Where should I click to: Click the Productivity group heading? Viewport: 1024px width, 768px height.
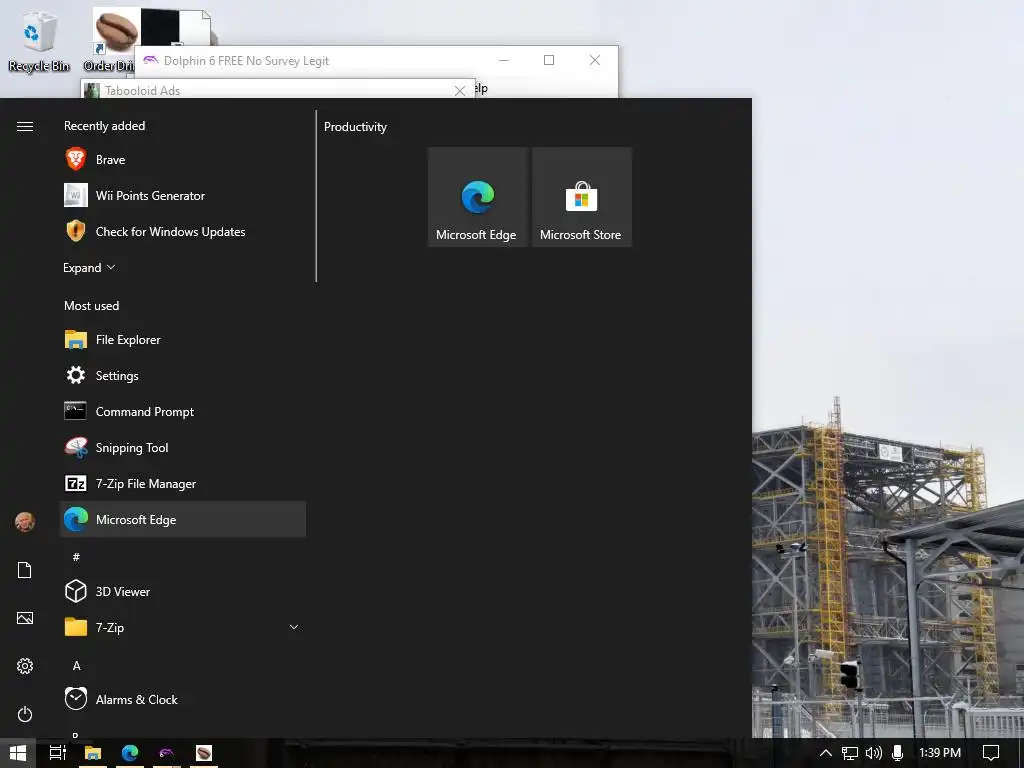(x=355, y=127)
